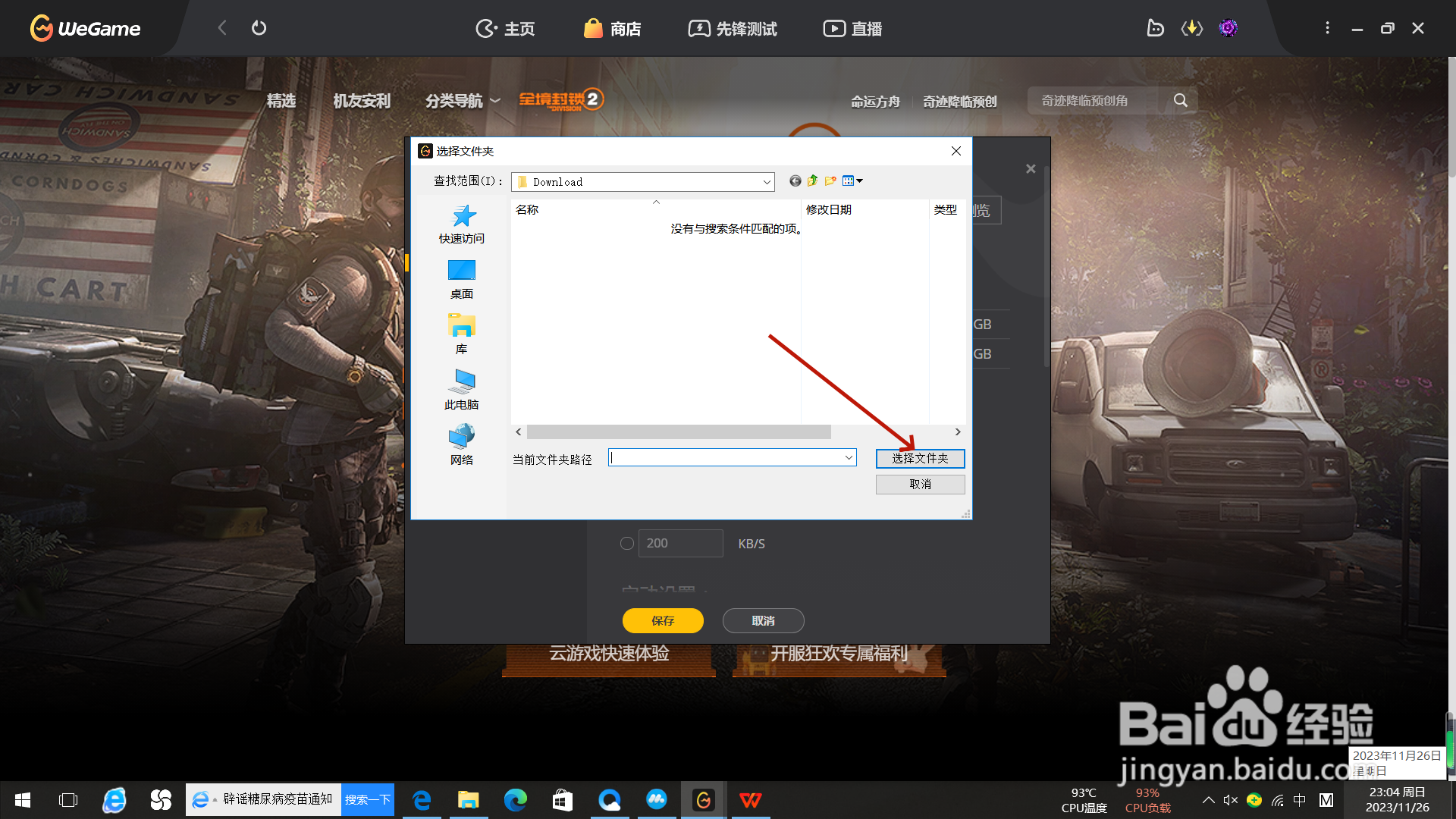Open the download accelerator icon
The image size is (1456, 819).
[x=1192, y=28]
